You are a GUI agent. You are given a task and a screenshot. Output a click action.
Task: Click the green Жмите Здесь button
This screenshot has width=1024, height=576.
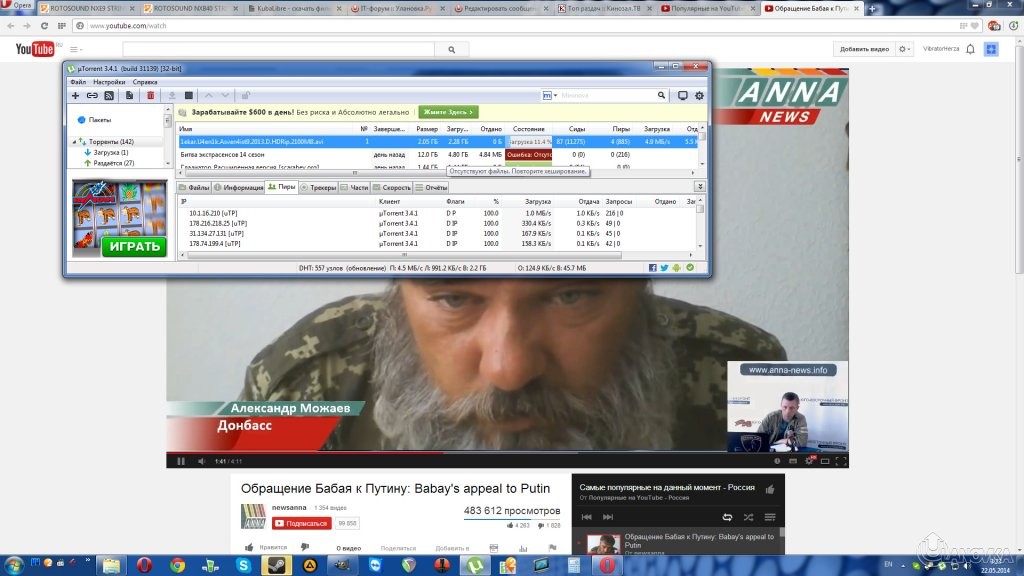[x=448, y=112]
